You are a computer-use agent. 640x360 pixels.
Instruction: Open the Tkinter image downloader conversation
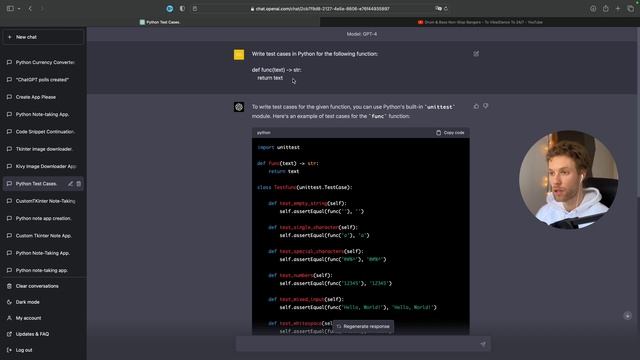click(x=43, y=149)
